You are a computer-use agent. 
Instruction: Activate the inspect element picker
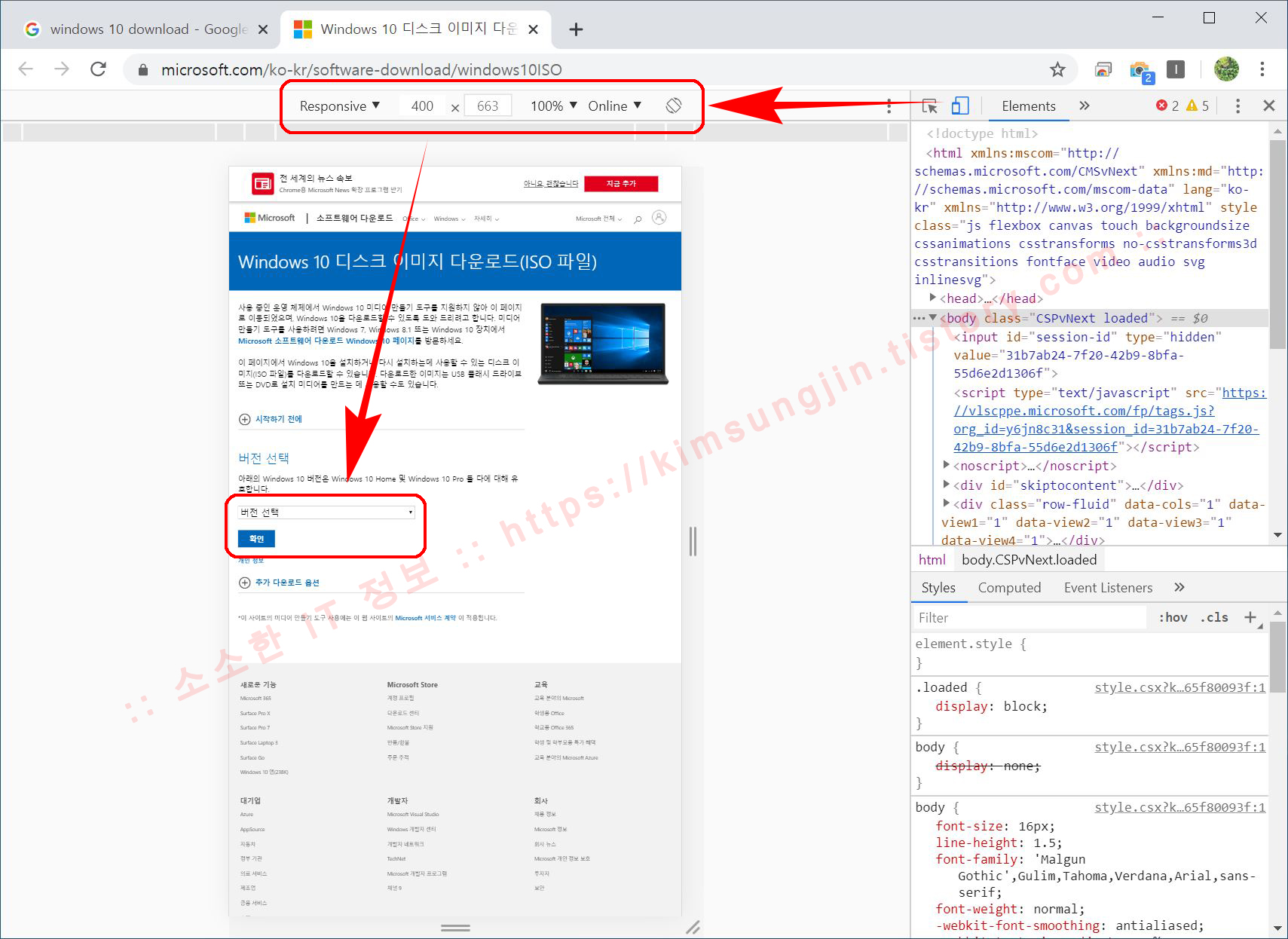930,106
